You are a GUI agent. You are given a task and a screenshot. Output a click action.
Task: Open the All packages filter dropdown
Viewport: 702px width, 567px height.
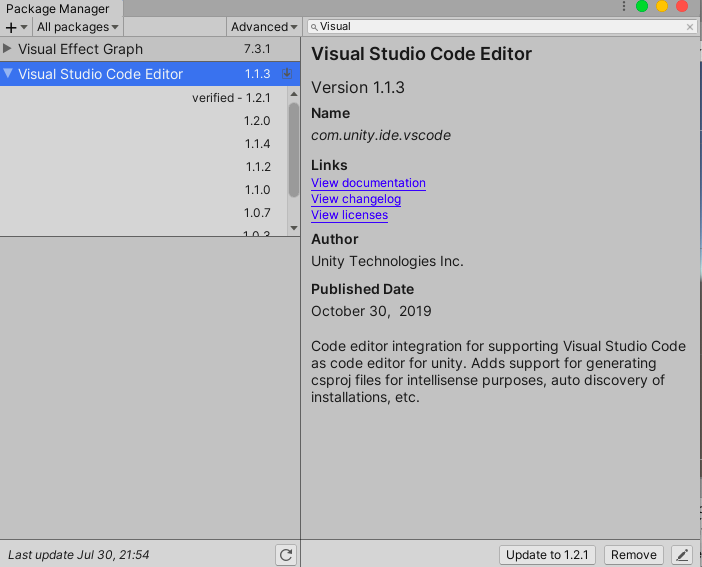(77, 27)
